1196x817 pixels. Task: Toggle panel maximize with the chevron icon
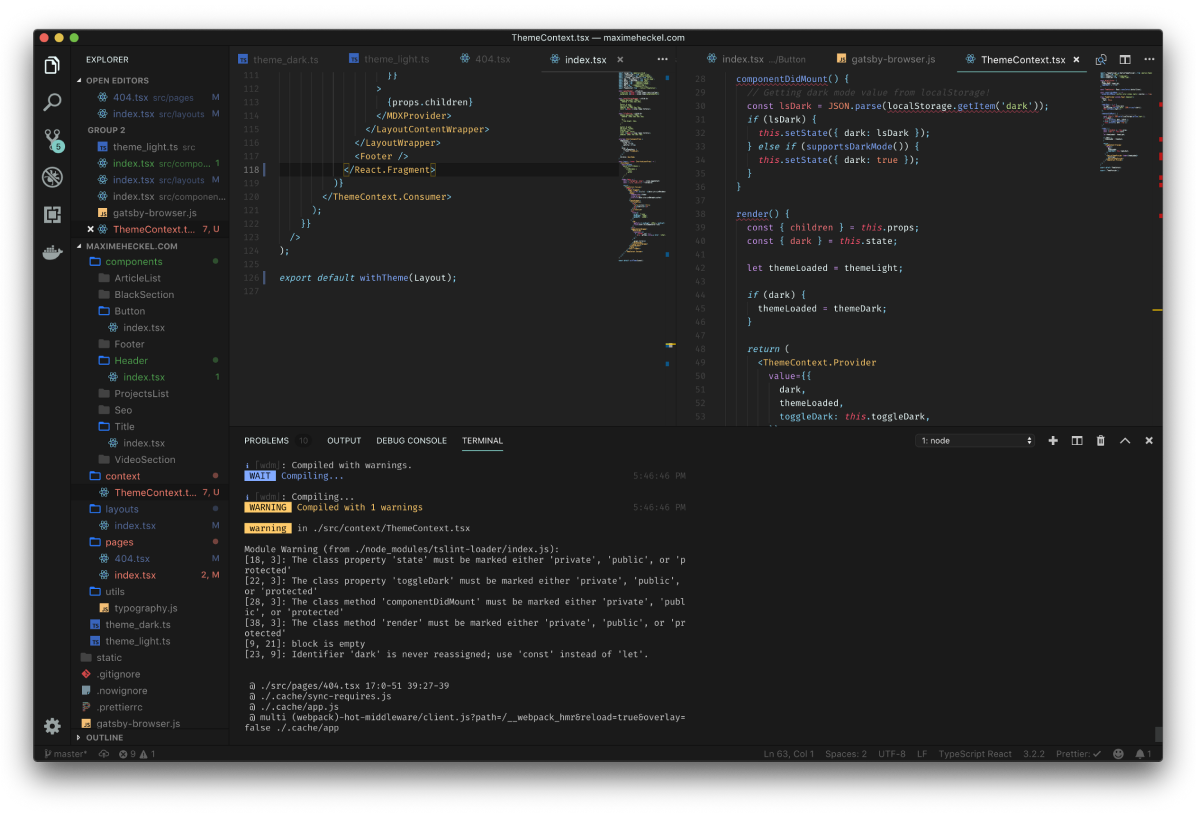pos(1125,440)
